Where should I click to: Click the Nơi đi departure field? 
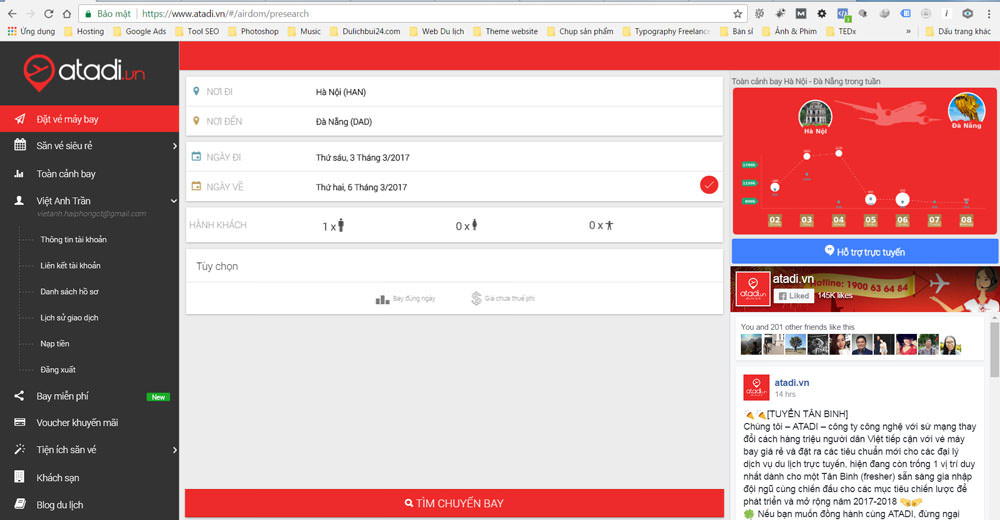coord(453,92)
